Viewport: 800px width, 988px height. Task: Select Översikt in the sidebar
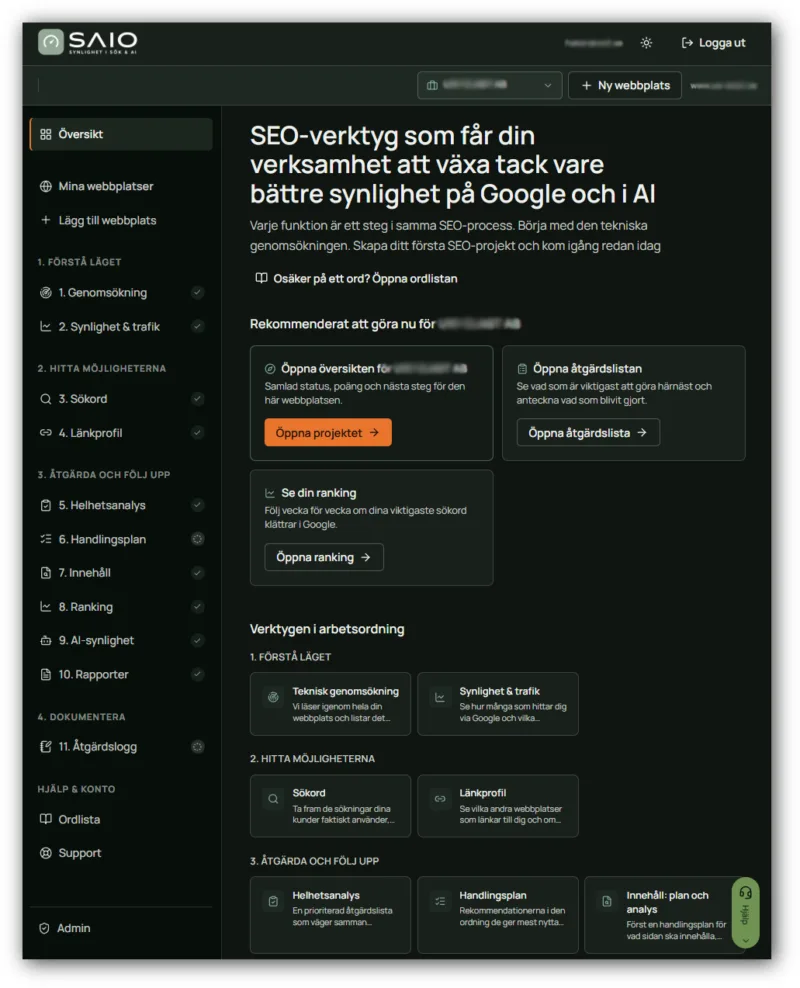click(121, 134)
